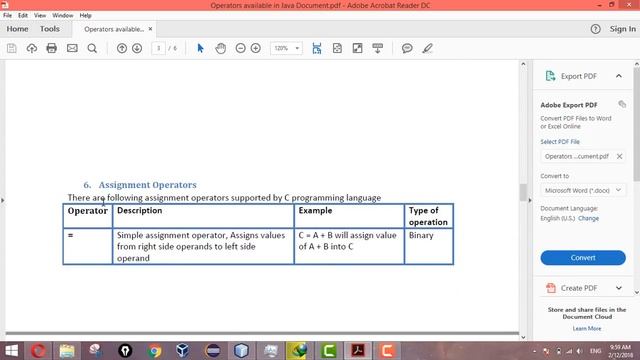This screenshot has height=360, width=640.
Task: Click the taskbar clock showing 9:59 AM
Action: click(x=620, y=351)
